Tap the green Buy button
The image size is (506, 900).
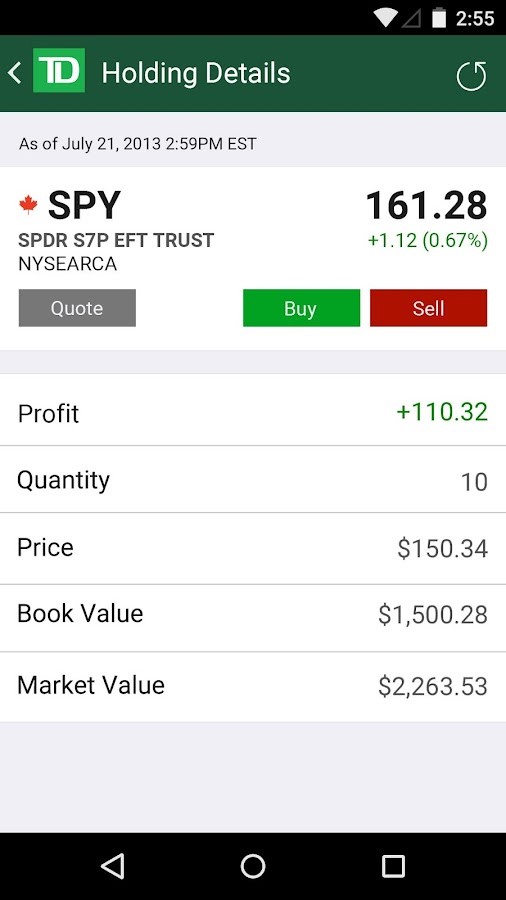[x=301, y=308]
